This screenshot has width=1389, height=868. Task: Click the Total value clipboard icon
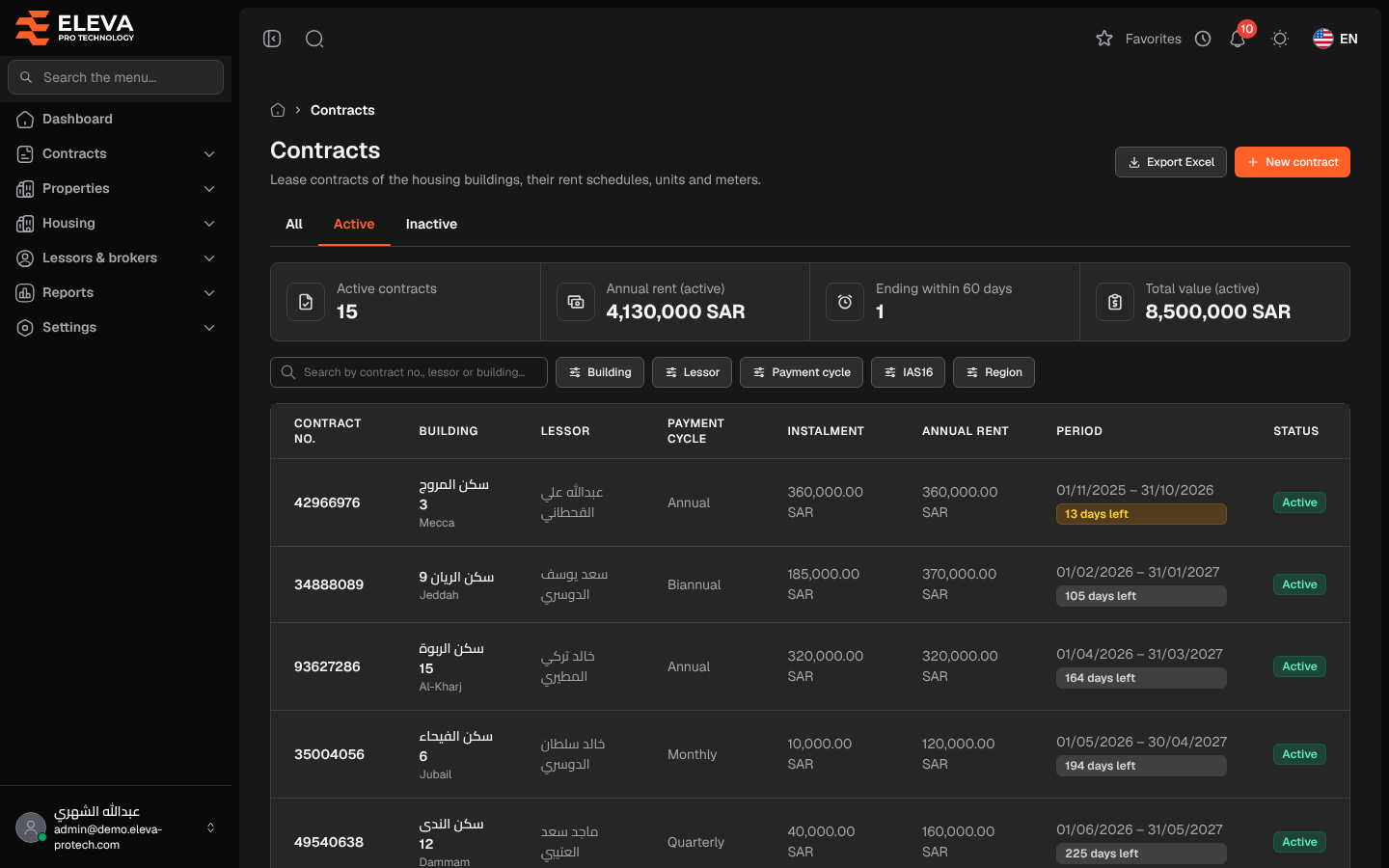click(1115, 302)
